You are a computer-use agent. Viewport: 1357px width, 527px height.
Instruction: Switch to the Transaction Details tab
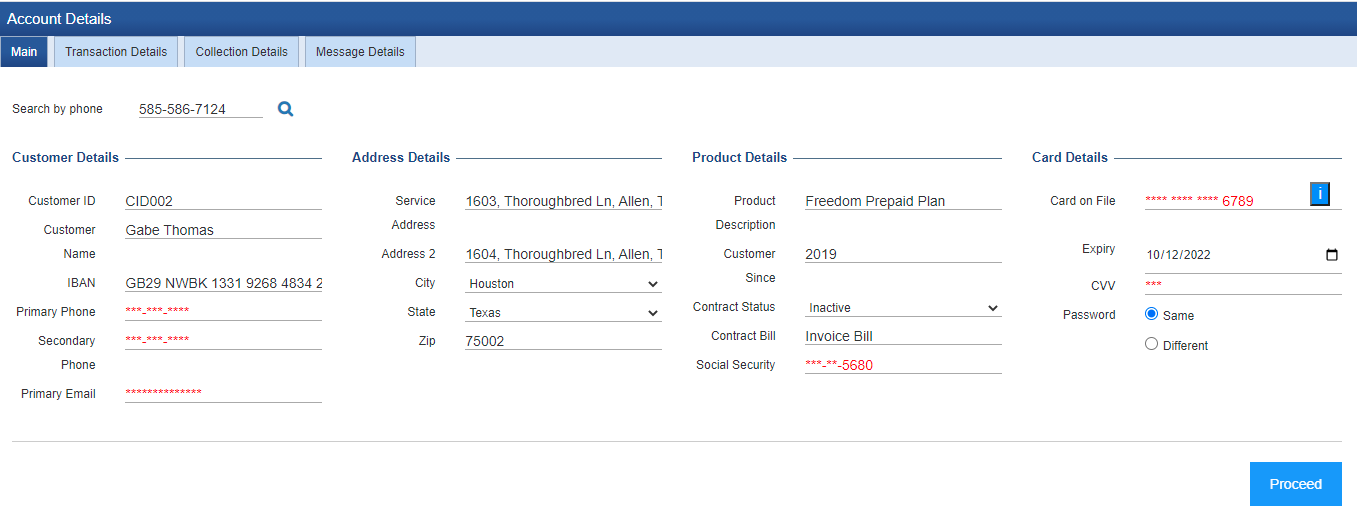116,52
